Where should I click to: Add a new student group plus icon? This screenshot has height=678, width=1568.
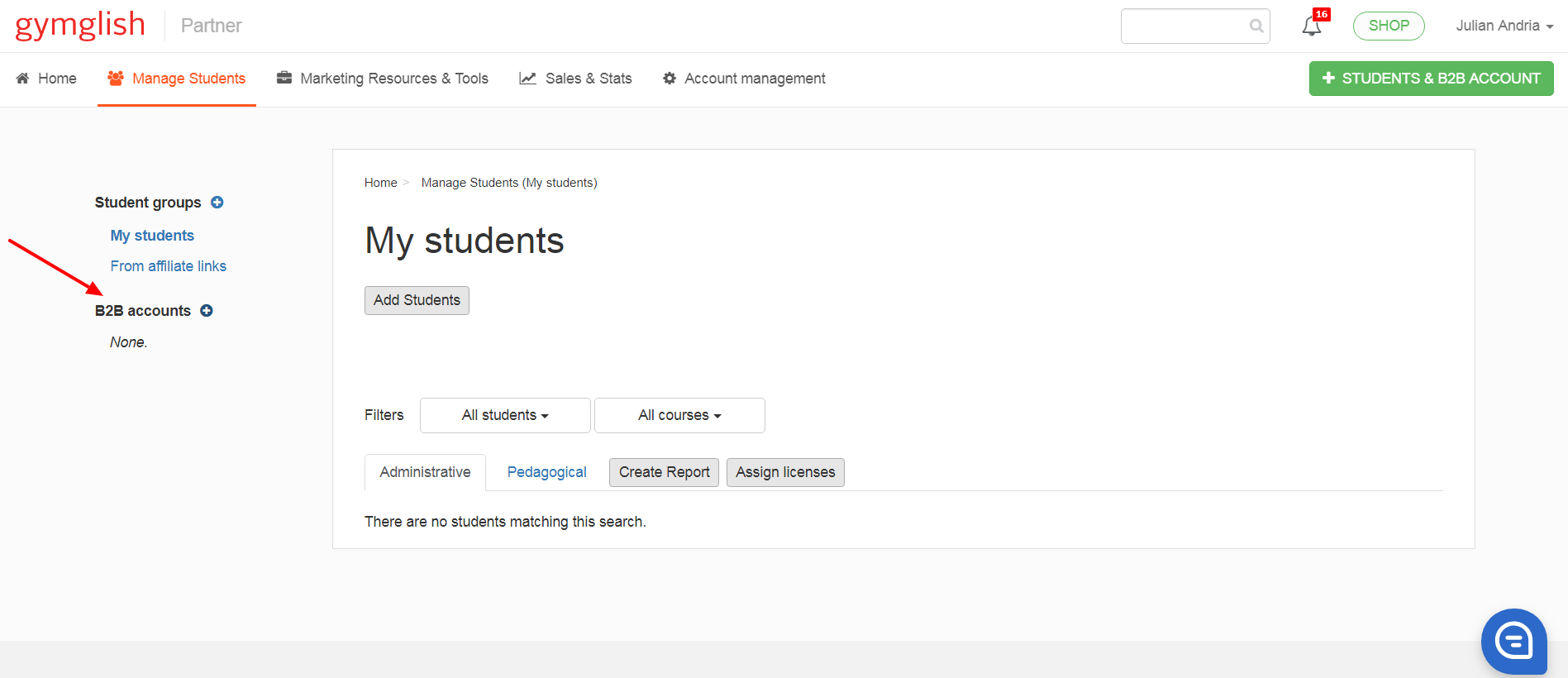click(x=217, y=203)
